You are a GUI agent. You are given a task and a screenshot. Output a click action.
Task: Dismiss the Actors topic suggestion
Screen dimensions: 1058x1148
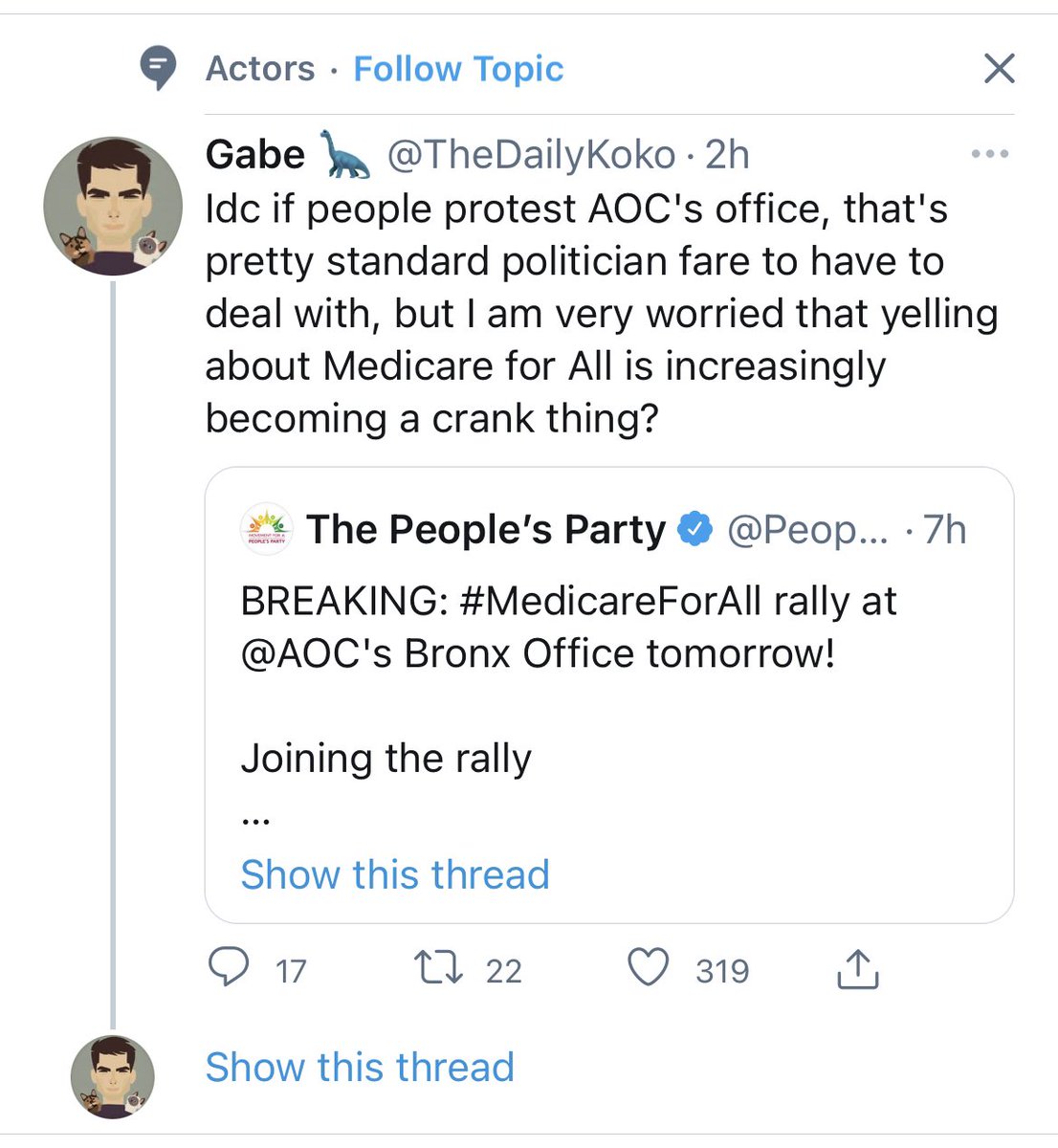tap(999, 69)
